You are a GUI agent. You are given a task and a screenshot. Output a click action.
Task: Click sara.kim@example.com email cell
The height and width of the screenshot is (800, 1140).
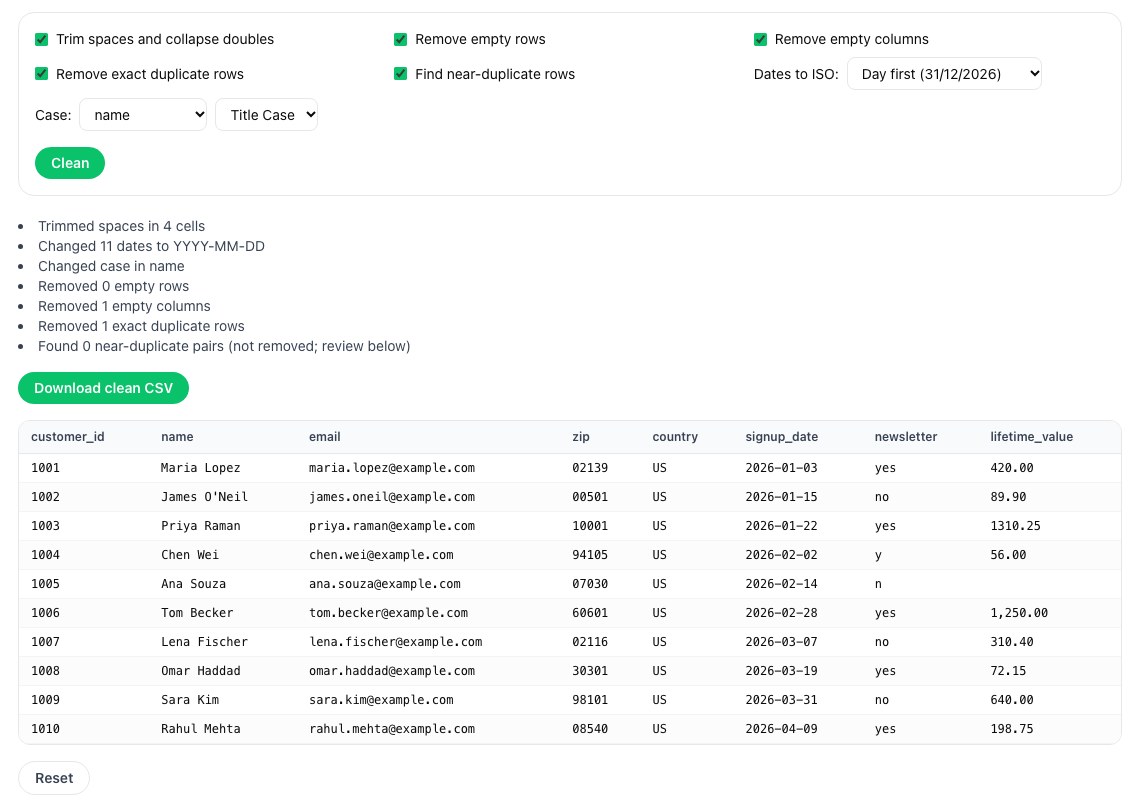[x=381, y=700]
